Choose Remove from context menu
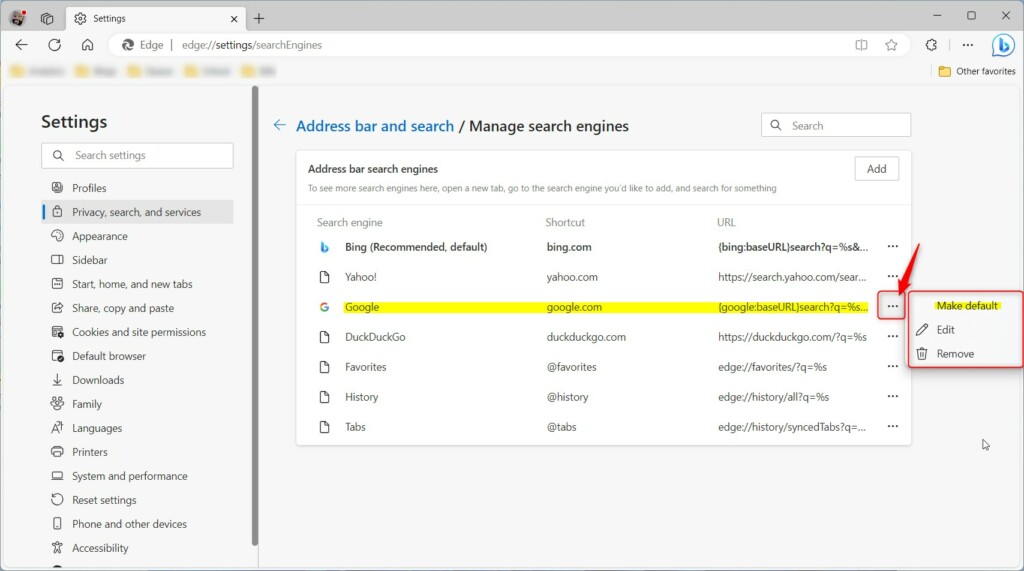Screen dimensions: 1024x571 966,354
